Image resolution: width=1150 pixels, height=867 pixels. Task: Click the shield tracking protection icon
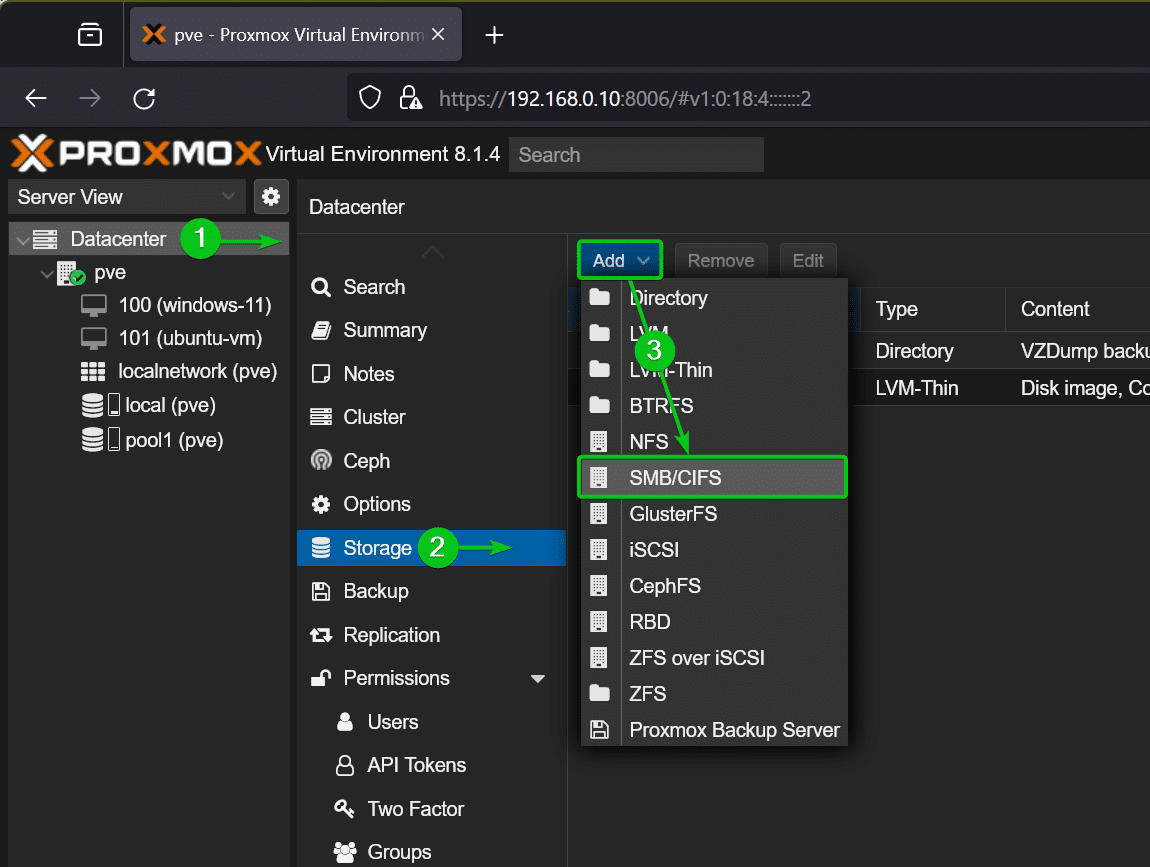(370, 98)
